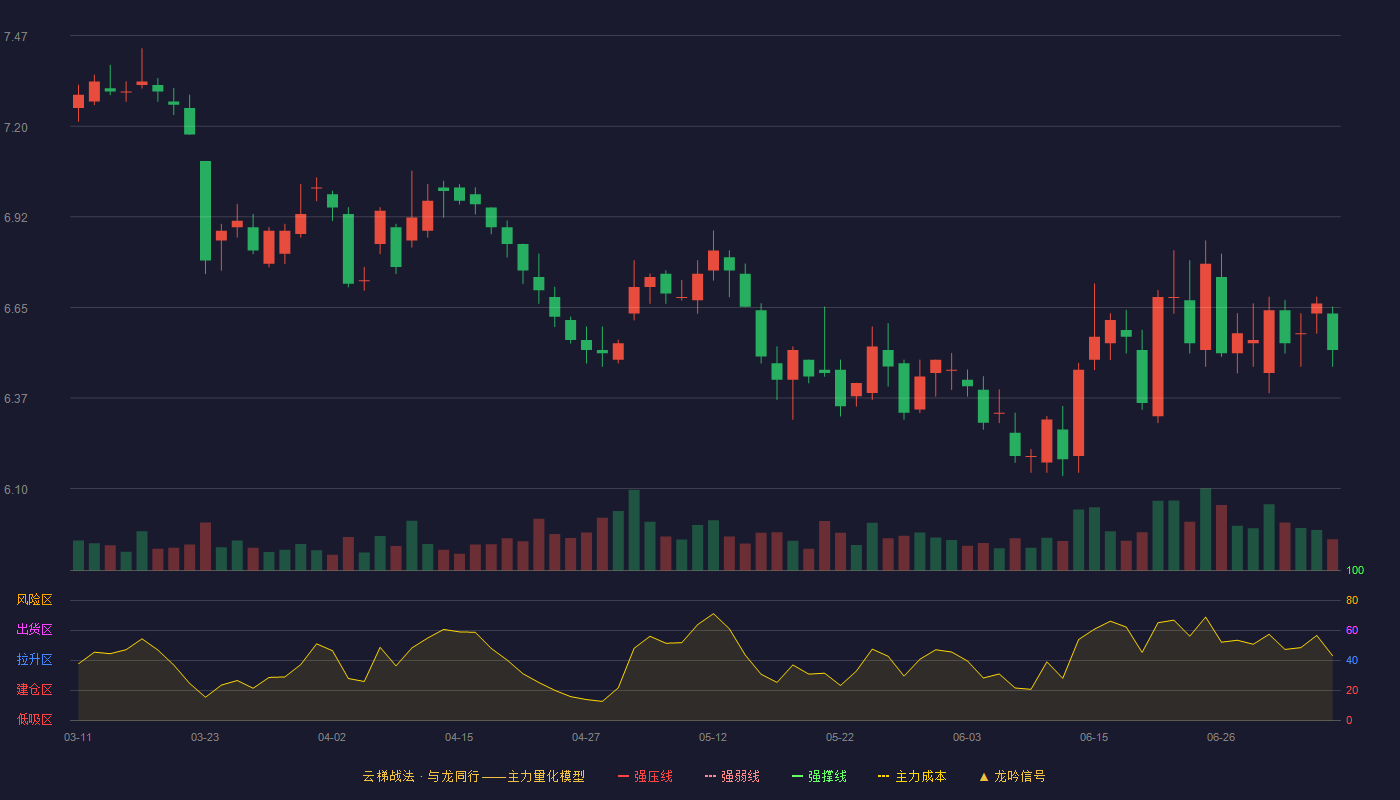The height and width of the screenshot is (800, 1400).
Task: Click the 低吸区 zone label
Action: [x=34, y=719]
